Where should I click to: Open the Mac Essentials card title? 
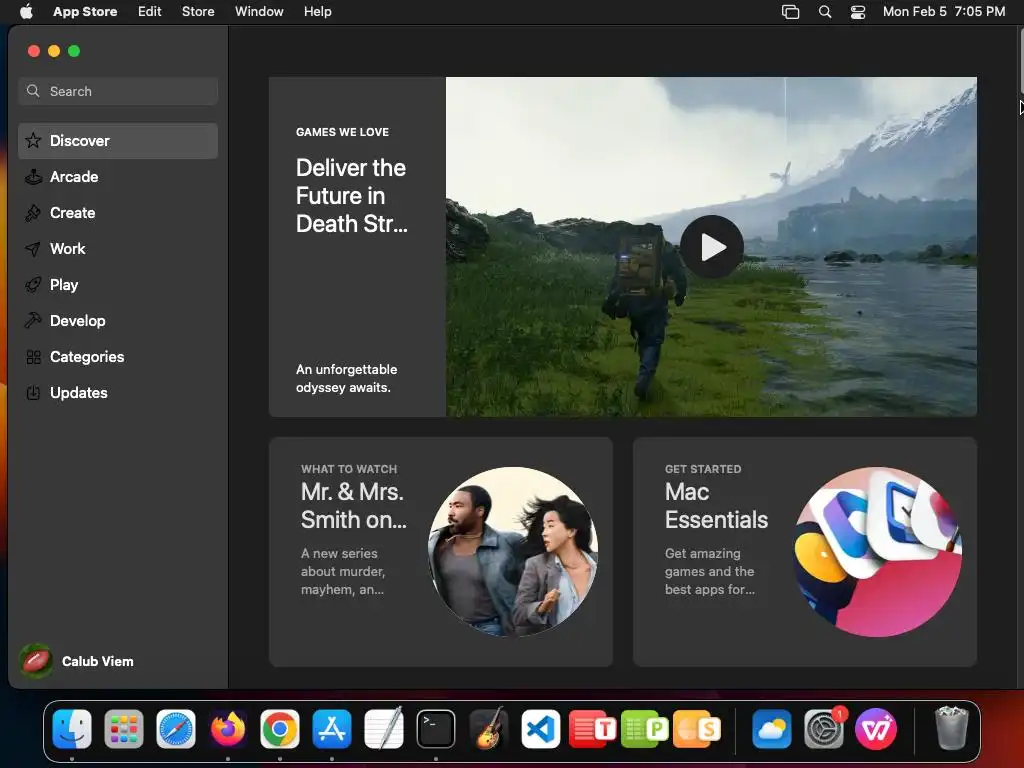tap(716, 505)
